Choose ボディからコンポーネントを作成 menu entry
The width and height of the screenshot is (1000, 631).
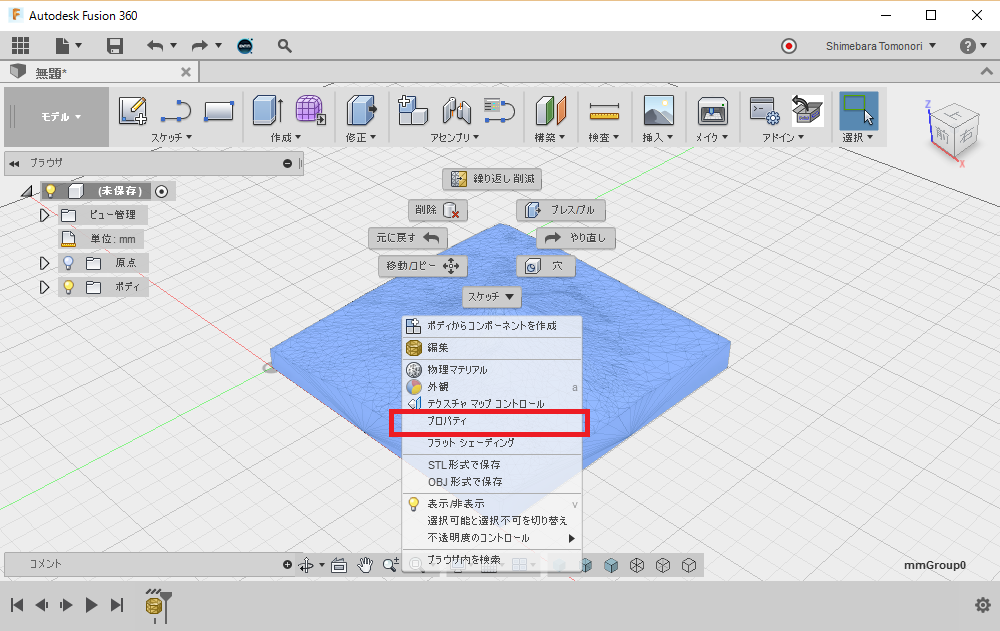tap(492, 325)
